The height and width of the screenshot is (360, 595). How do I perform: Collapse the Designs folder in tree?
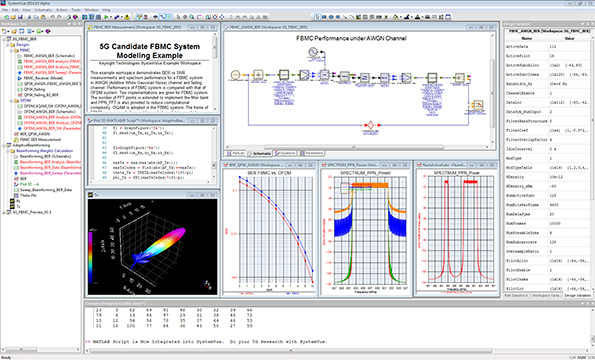click(7, 45)
